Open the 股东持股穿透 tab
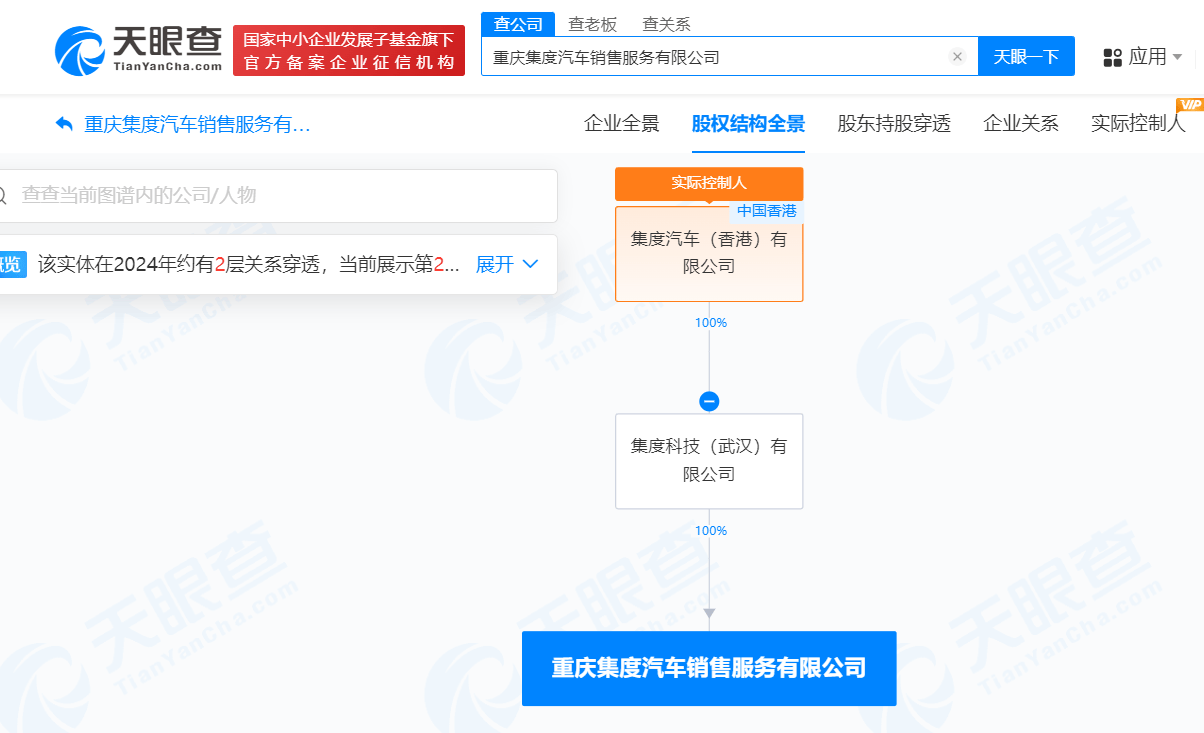This screenshot has height=733, width=1204. [893, 124]
